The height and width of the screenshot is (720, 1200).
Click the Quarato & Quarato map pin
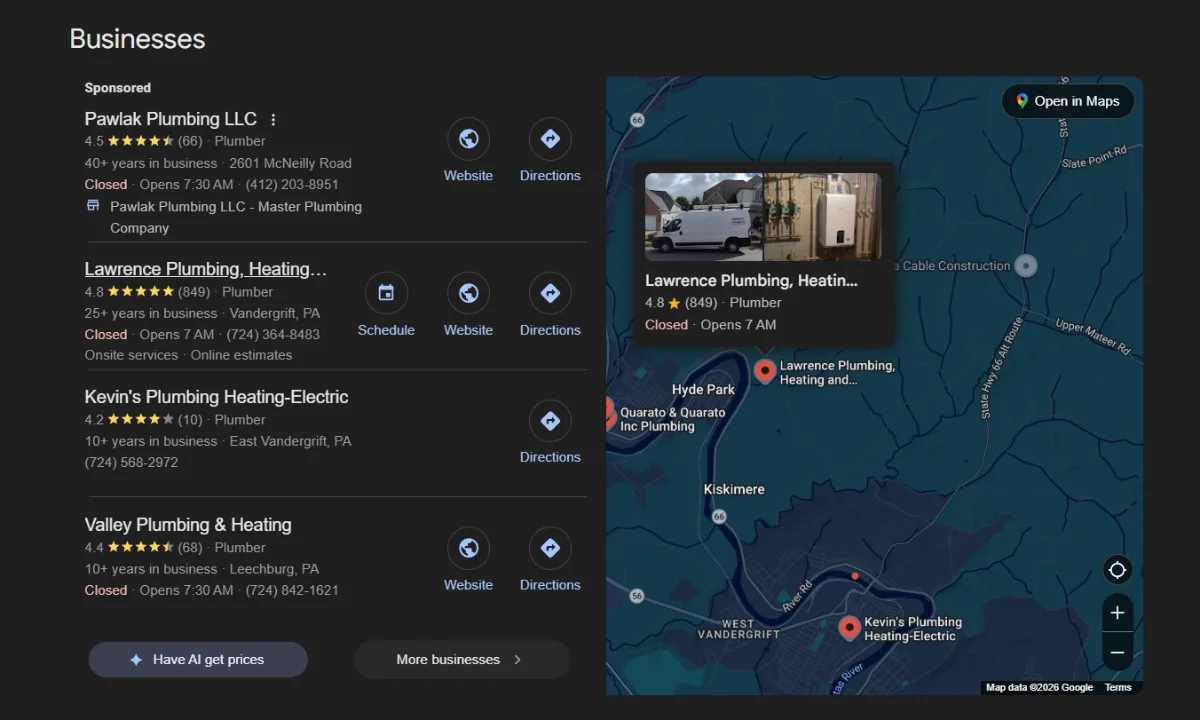click(609, 413)
